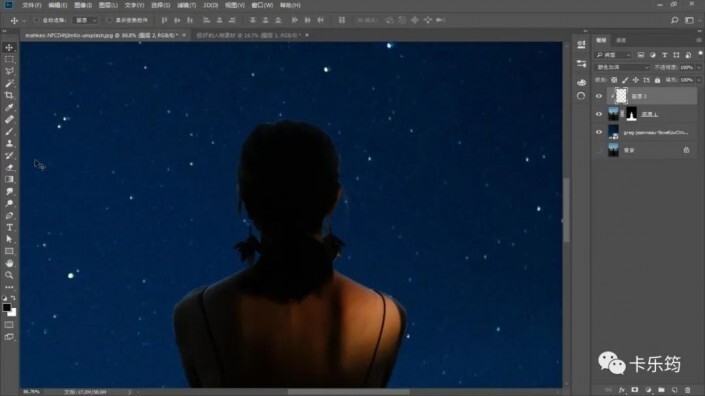The height and width of the screenshot is (396, 705).
Task: Select the Zoom tool
Action: pos(9,275)
